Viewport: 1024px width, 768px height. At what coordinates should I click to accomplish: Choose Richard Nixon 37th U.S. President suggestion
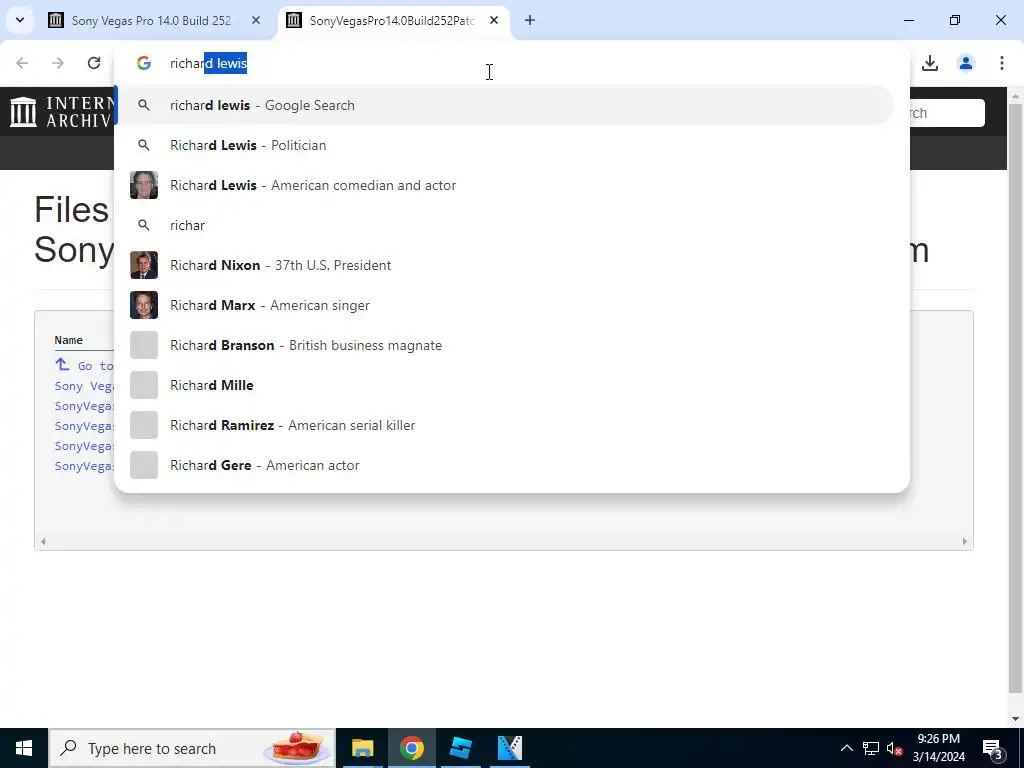point(504,265)
